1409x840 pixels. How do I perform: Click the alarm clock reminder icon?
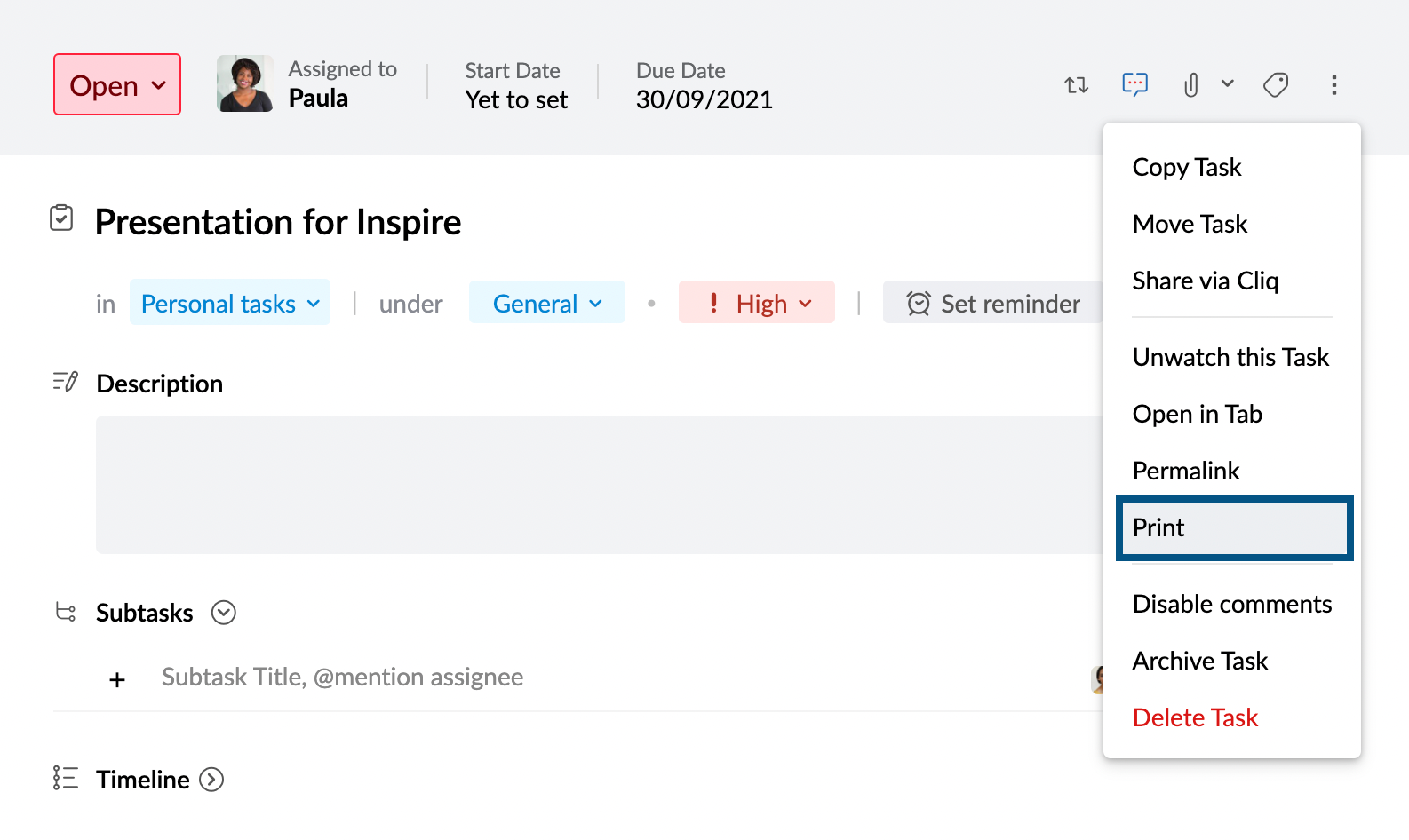point(918,304)
